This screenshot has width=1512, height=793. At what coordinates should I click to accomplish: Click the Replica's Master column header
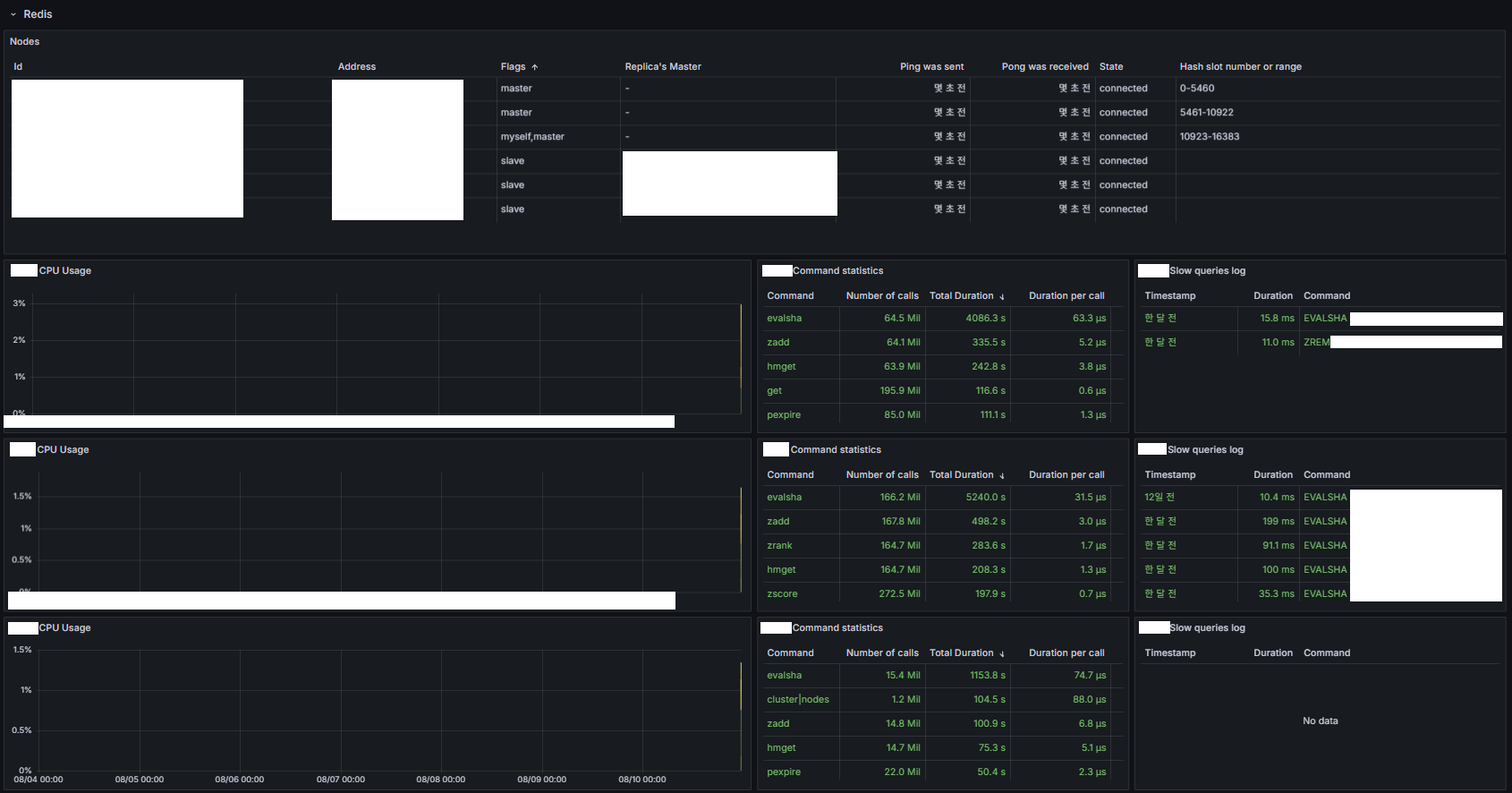click(x=663, y=67)
